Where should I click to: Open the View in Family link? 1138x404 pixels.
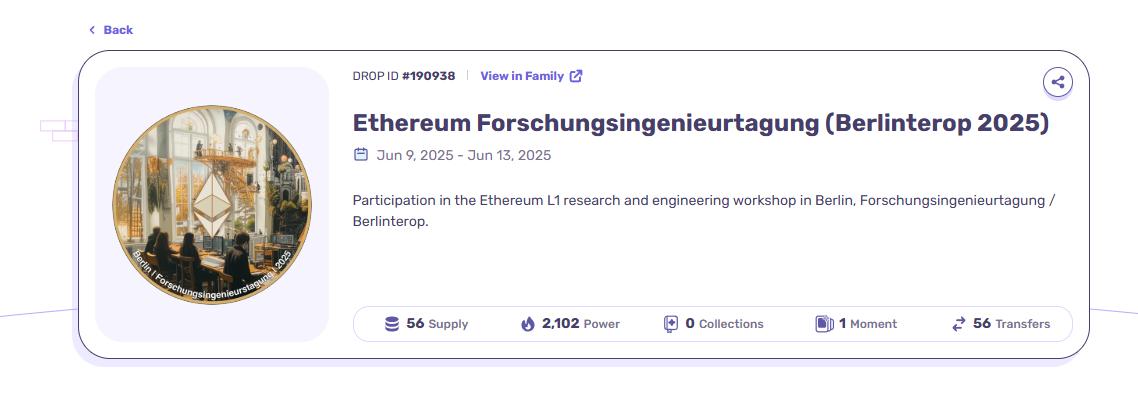[522, 76]
